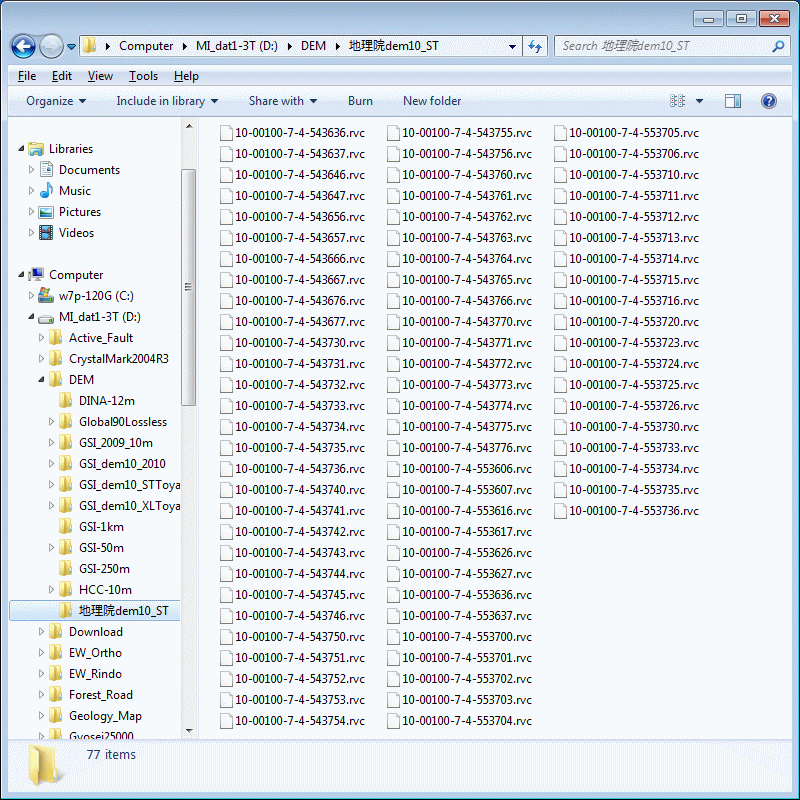Open the Edit menu
This screenshot has height=800, width=800.
[62, 76]
